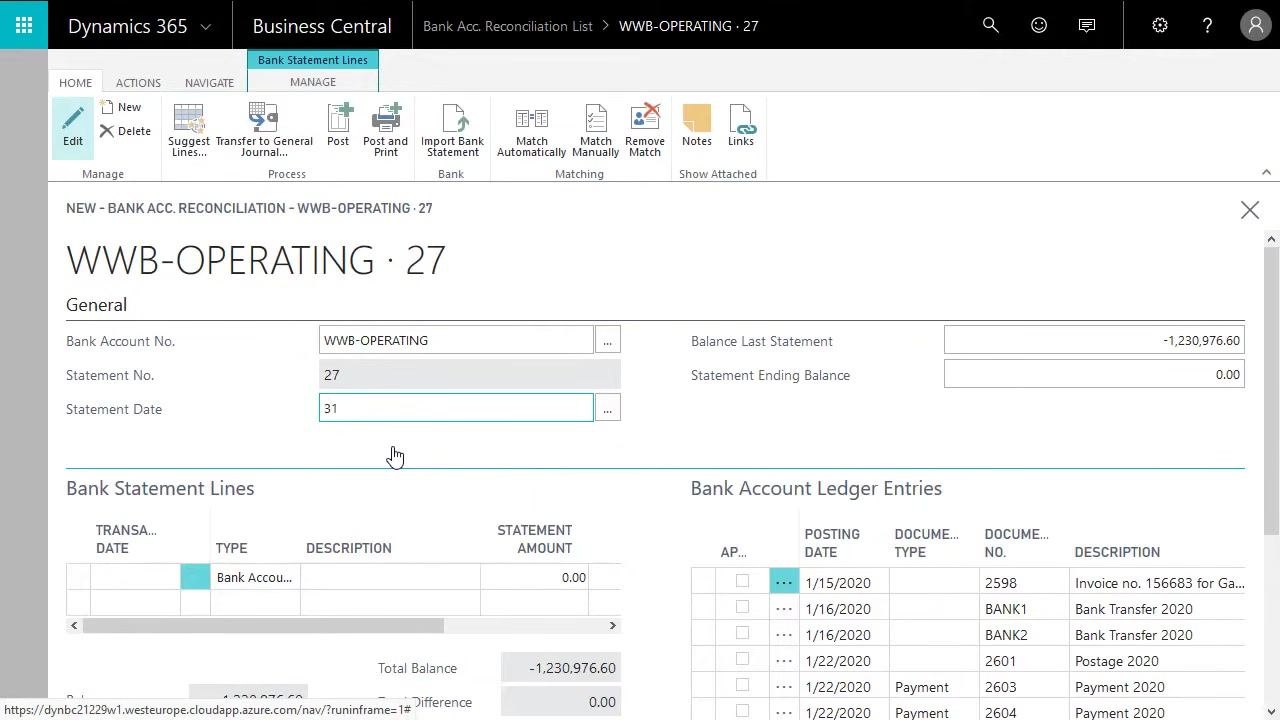
Task: Click Remove Match
Action: point(645,130)
